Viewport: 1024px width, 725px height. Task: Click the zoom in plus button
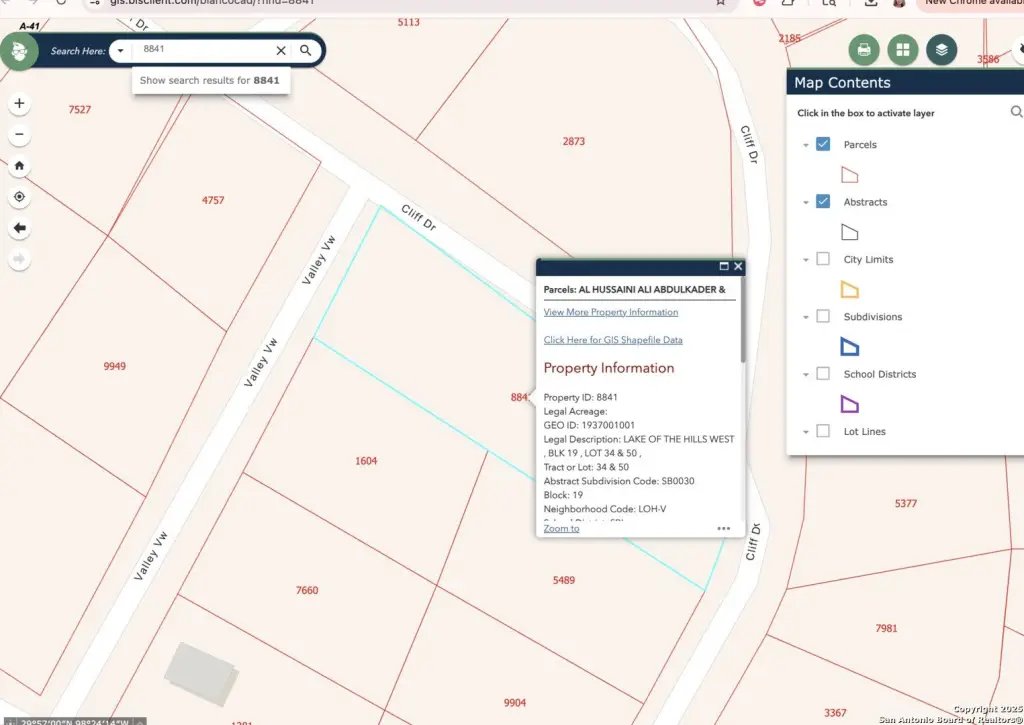tap(19, 103)
